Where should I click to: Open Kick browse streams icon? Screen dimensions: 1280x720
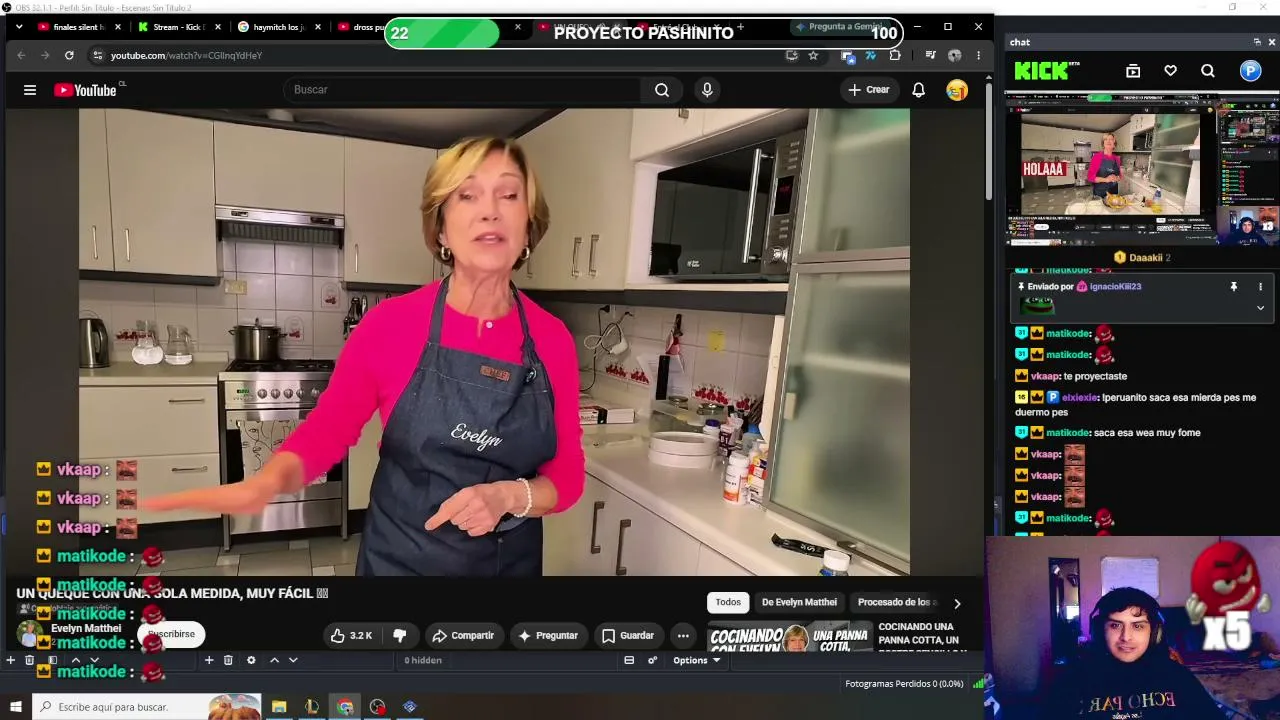tap(1133, 71)
